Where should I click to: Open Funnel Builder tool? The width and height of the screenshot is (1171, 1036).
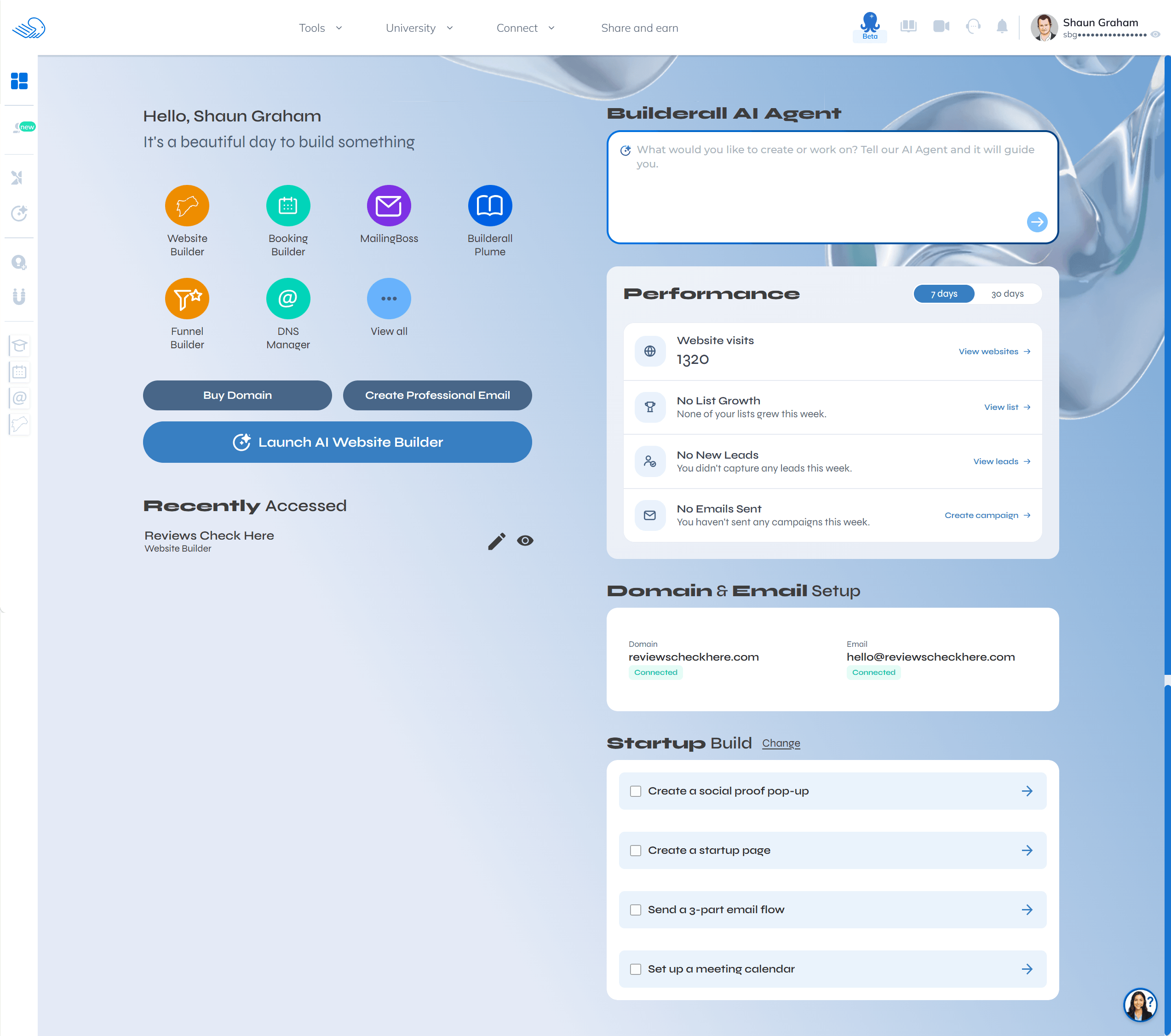(187, 314)
